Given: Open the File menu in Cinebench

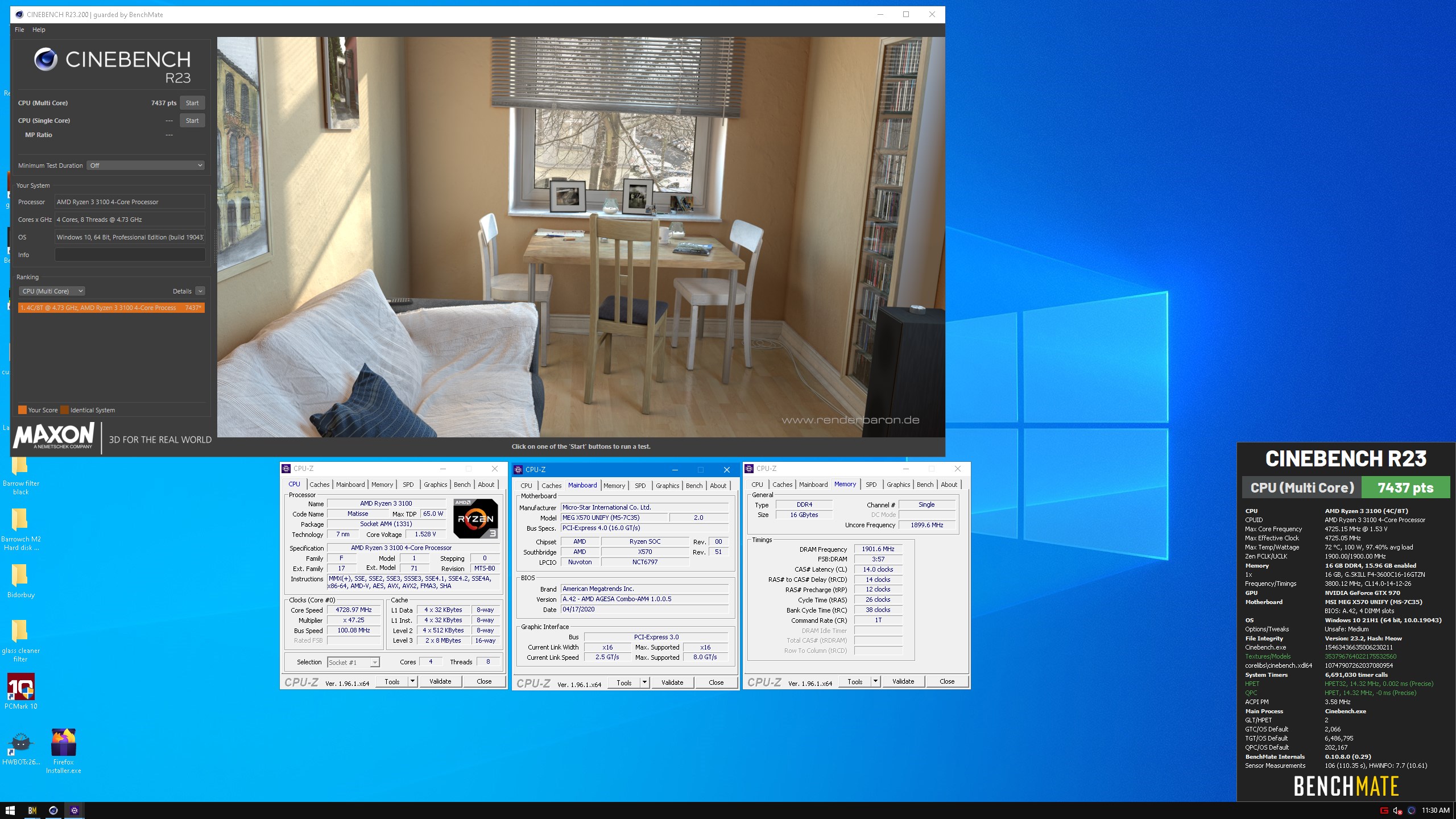Looking at the screenshot, I should (x=19, y=30).
